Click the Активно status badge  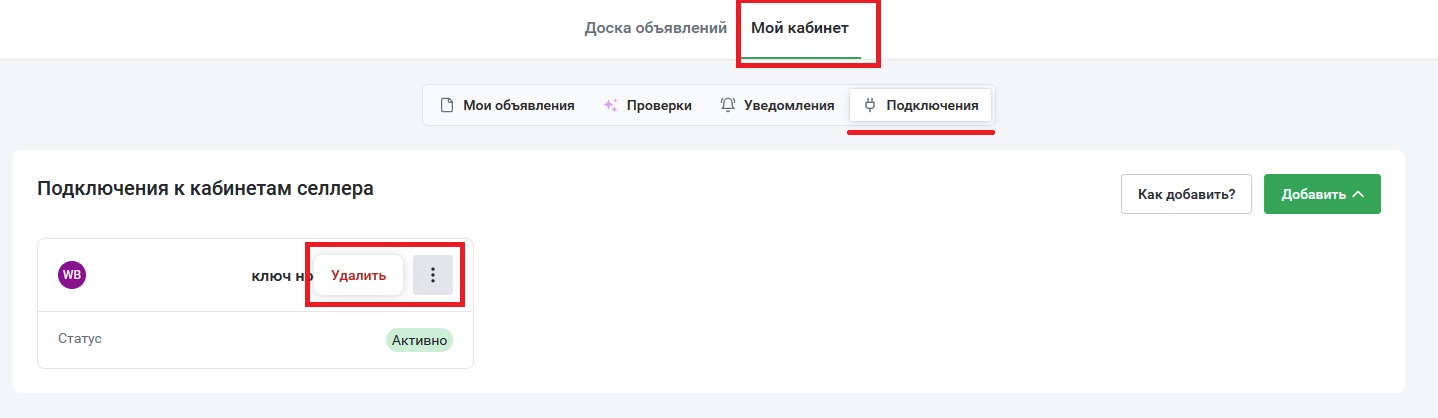click(x=419, y=340)
